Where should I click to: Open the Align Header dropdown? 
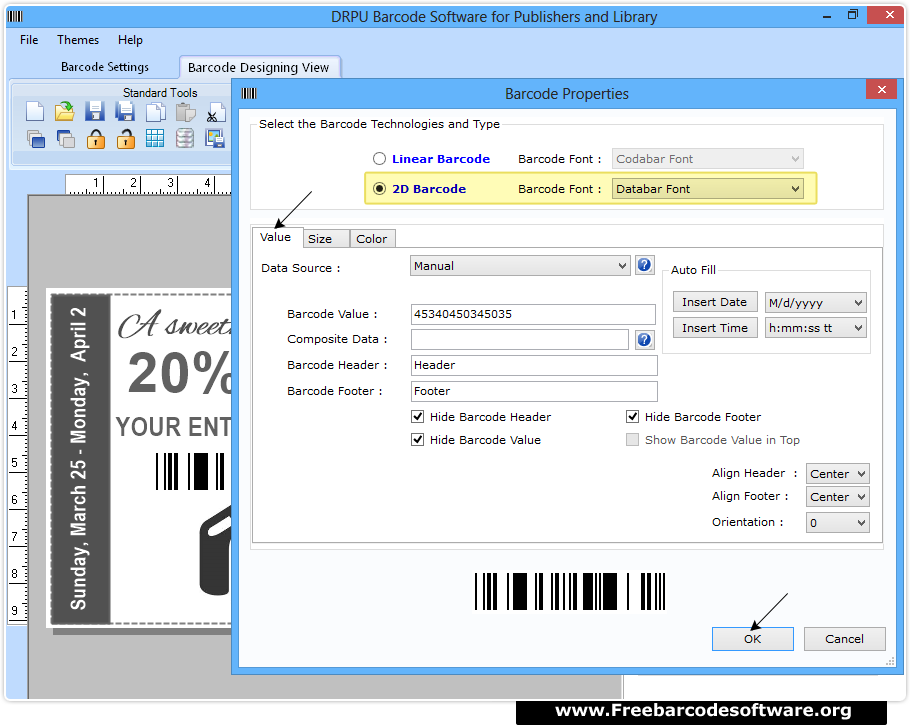pyautogui.click(x=837, y=474)
